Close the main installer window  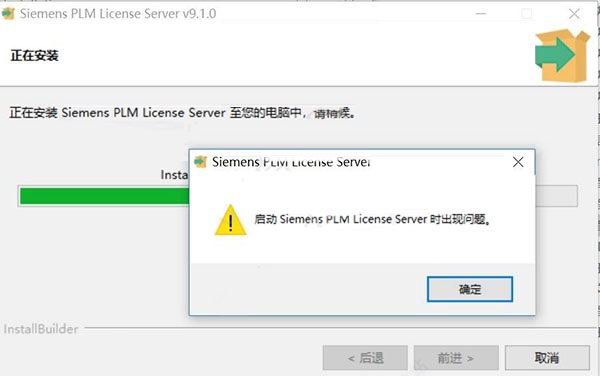tap(574, 14)
